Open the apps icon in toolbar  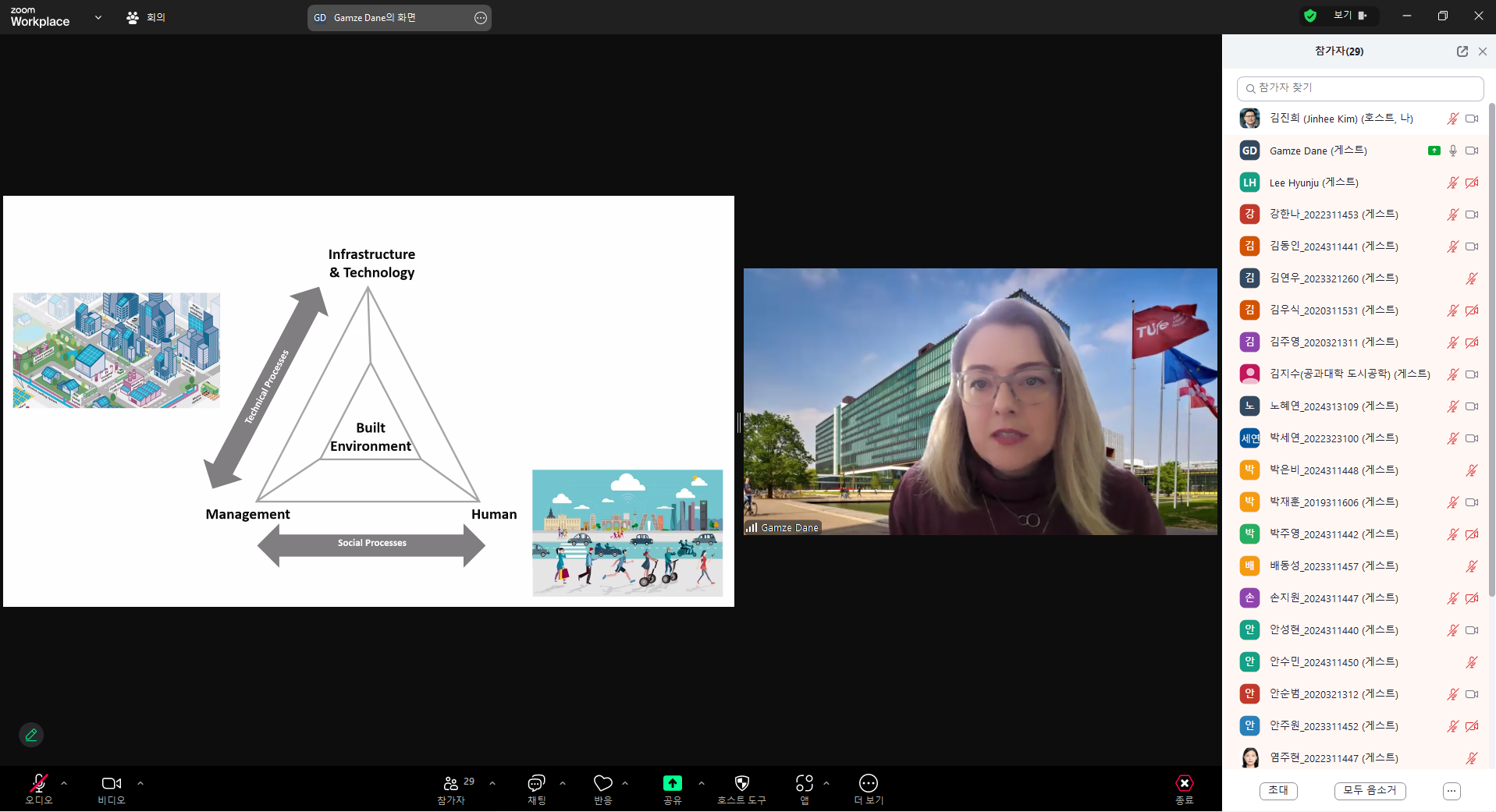[804, 783]
